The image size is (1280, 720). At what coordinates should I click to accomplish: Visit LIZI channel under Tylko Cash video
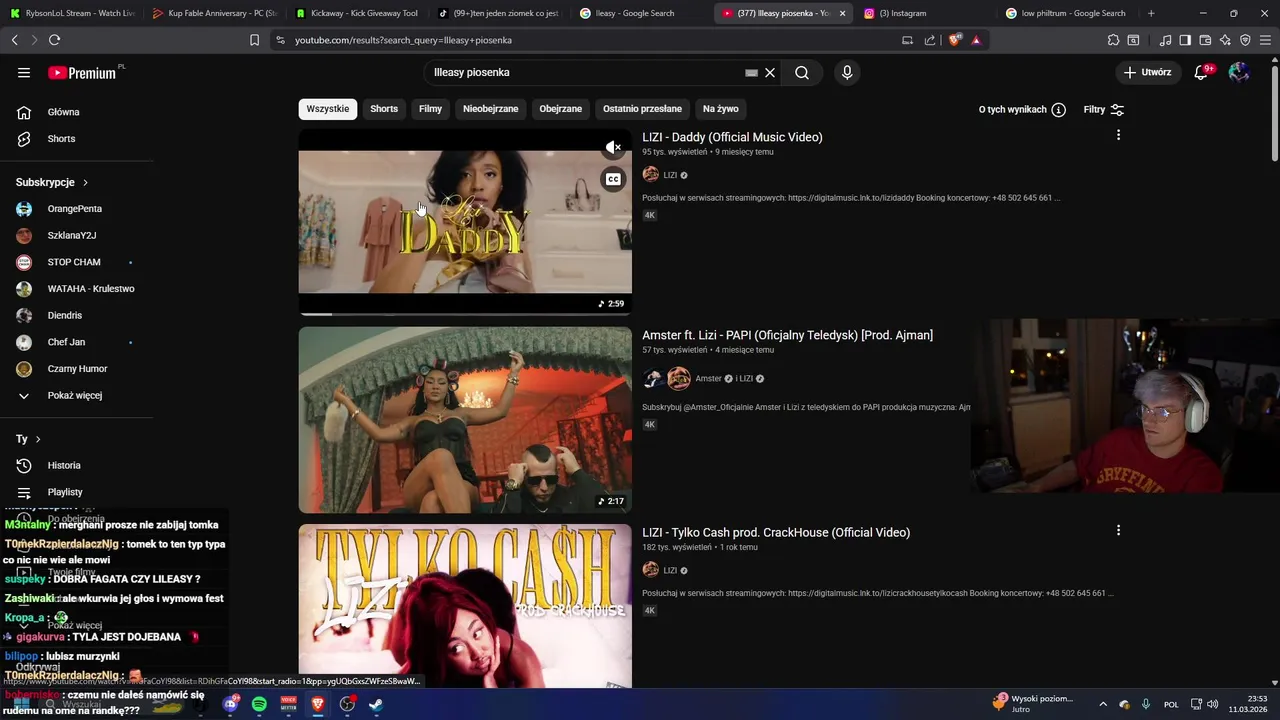tap(670, 570)
